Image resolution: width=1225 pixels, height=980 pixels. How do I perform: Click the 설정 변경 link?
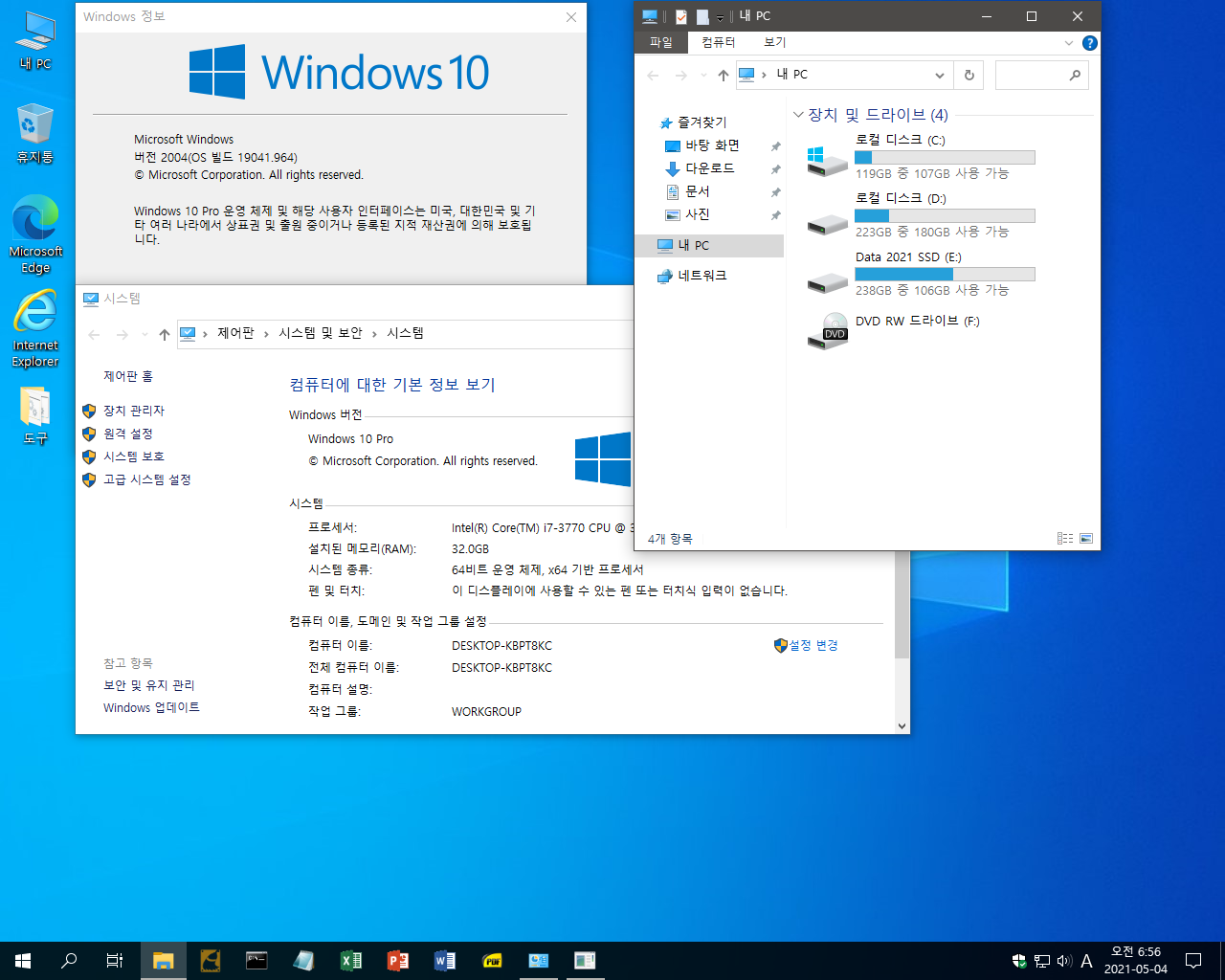(x=813, y=646)
